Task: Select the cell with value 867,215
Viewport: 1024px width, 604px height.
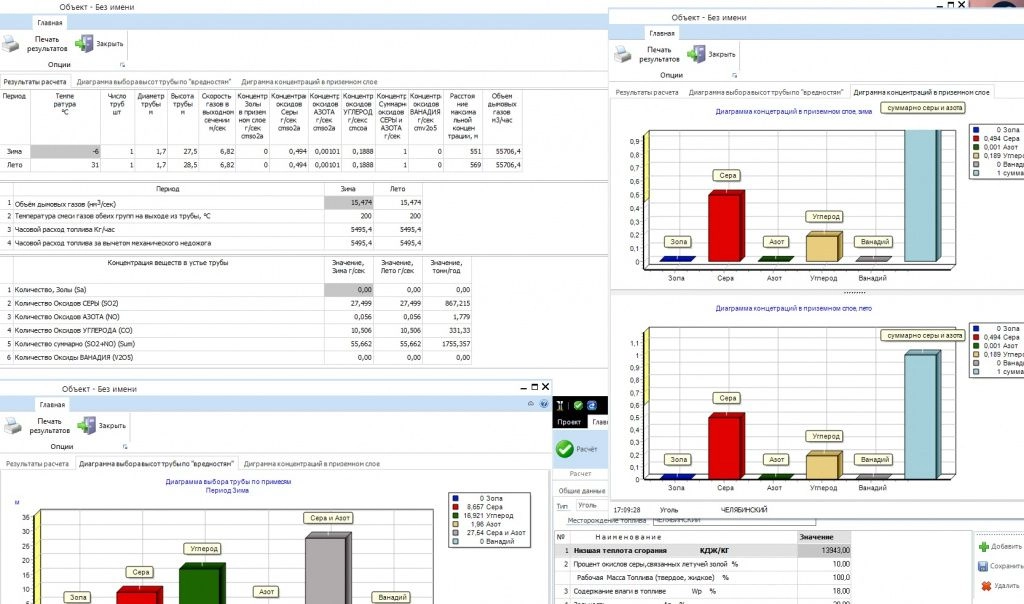Action: [x=447, y=304]
